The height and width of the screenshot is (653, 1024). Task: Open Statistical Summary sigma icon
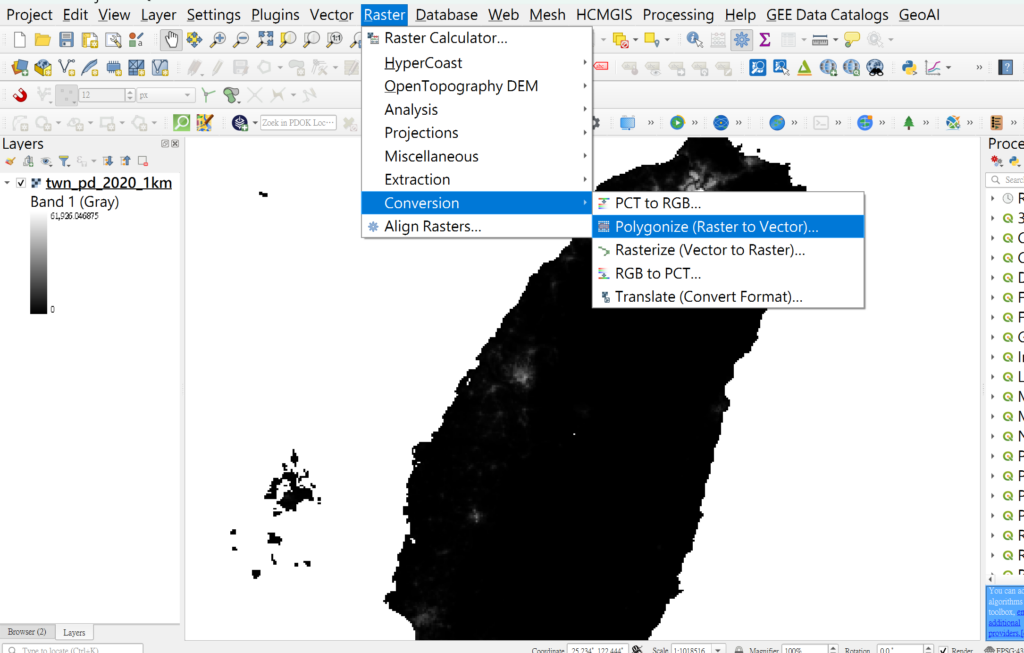click(x=765, y=40)
